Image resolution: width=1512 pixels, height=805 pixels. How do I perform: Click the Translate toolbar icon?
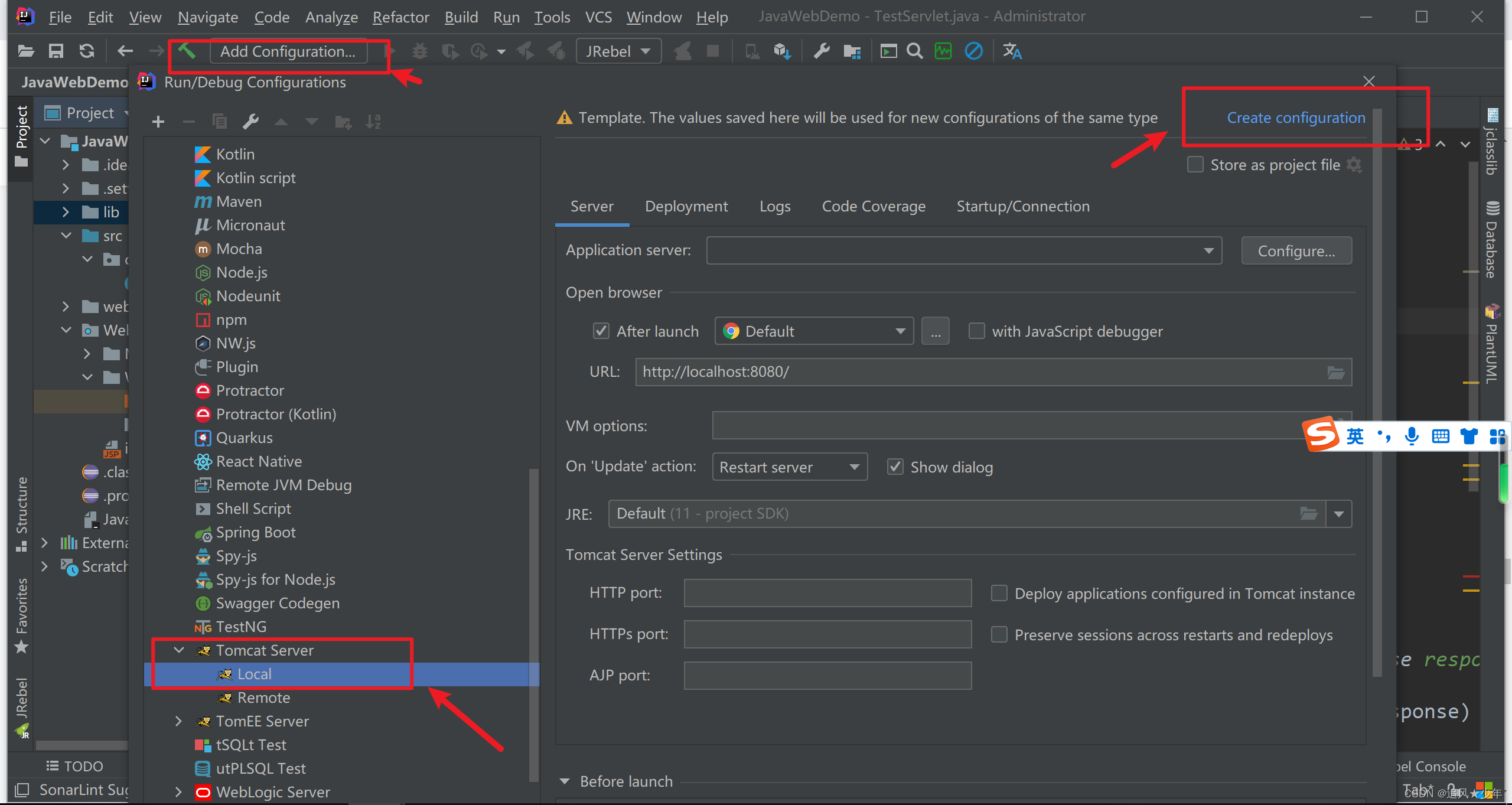(1012, 51)
